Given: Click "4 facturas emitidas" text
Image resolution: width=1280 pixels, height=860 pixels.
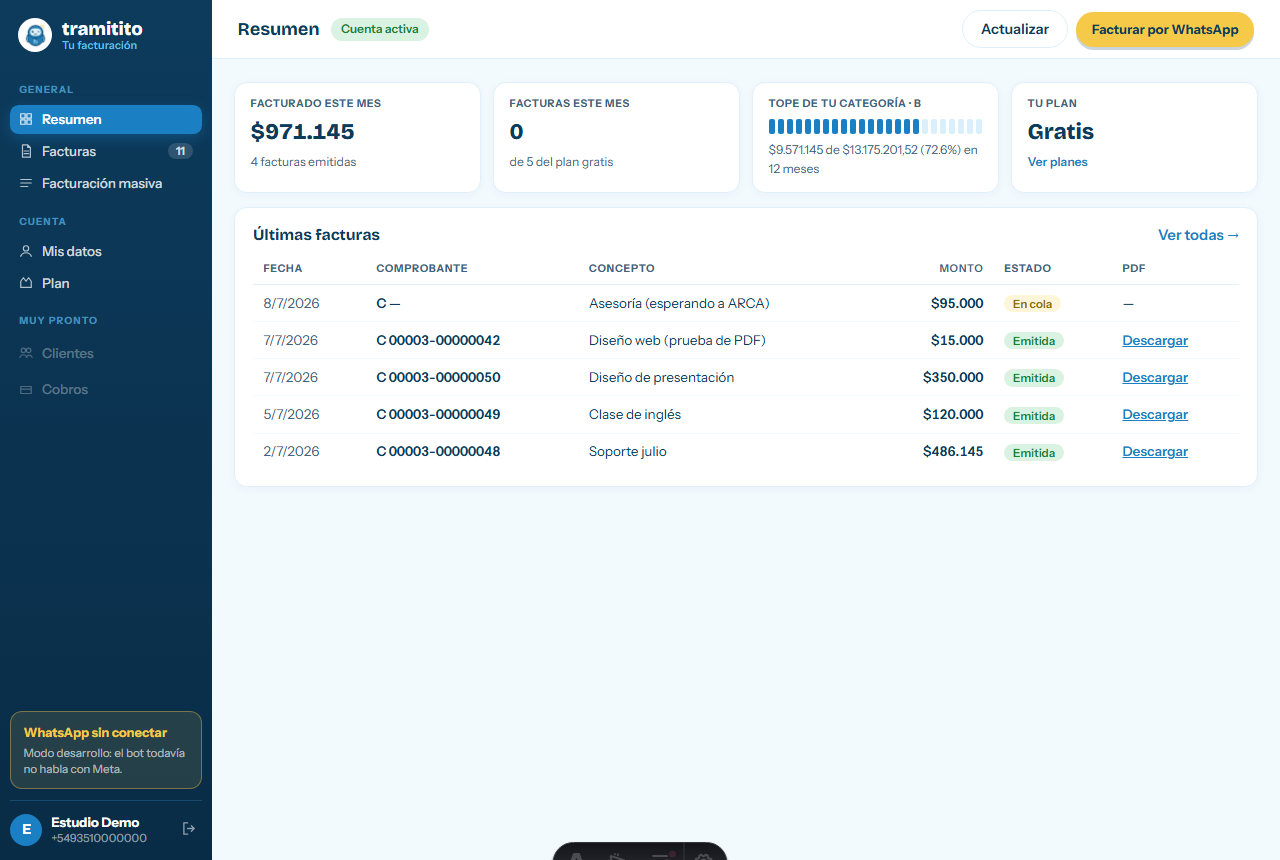Looking at the screenshot, I should click(x=303, y=162).
